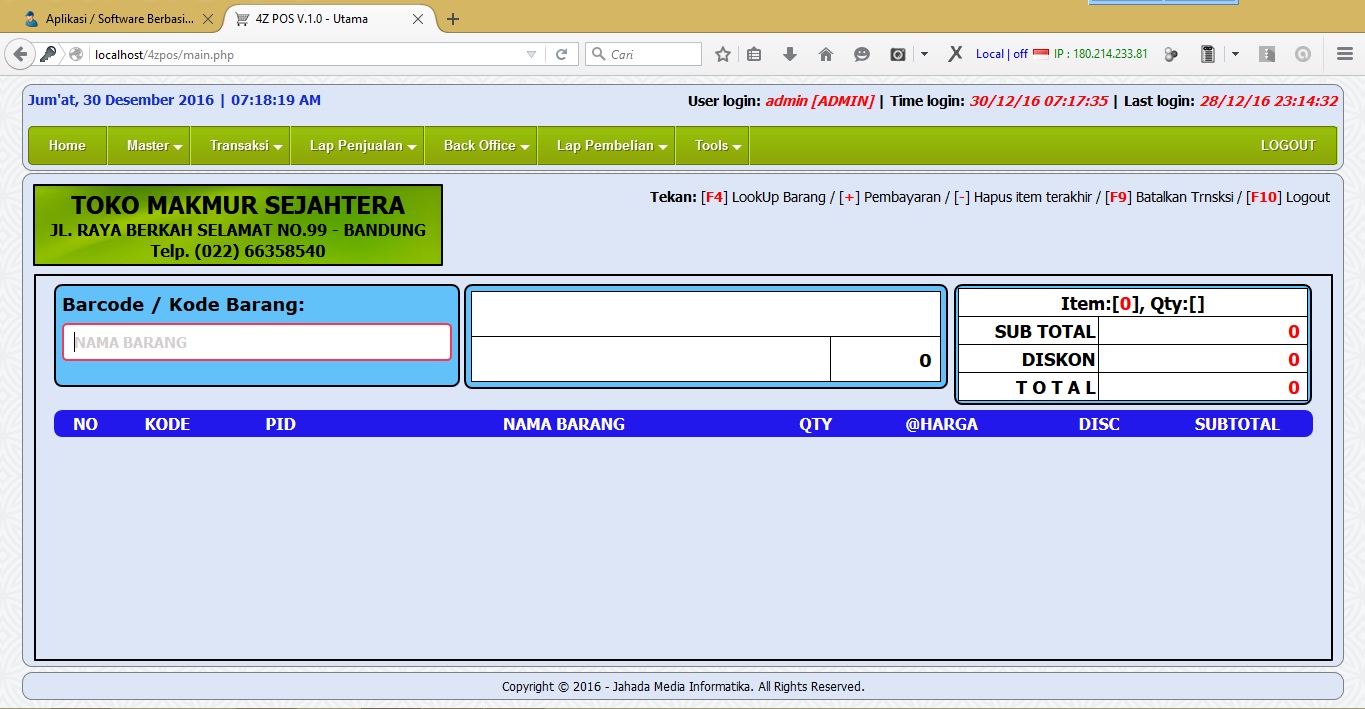Image resolution: width=1365 pixels, height=709 pixels.
Task: Click the LOGOUT button
Action: pyautogui.click(x=1288, y=146)
